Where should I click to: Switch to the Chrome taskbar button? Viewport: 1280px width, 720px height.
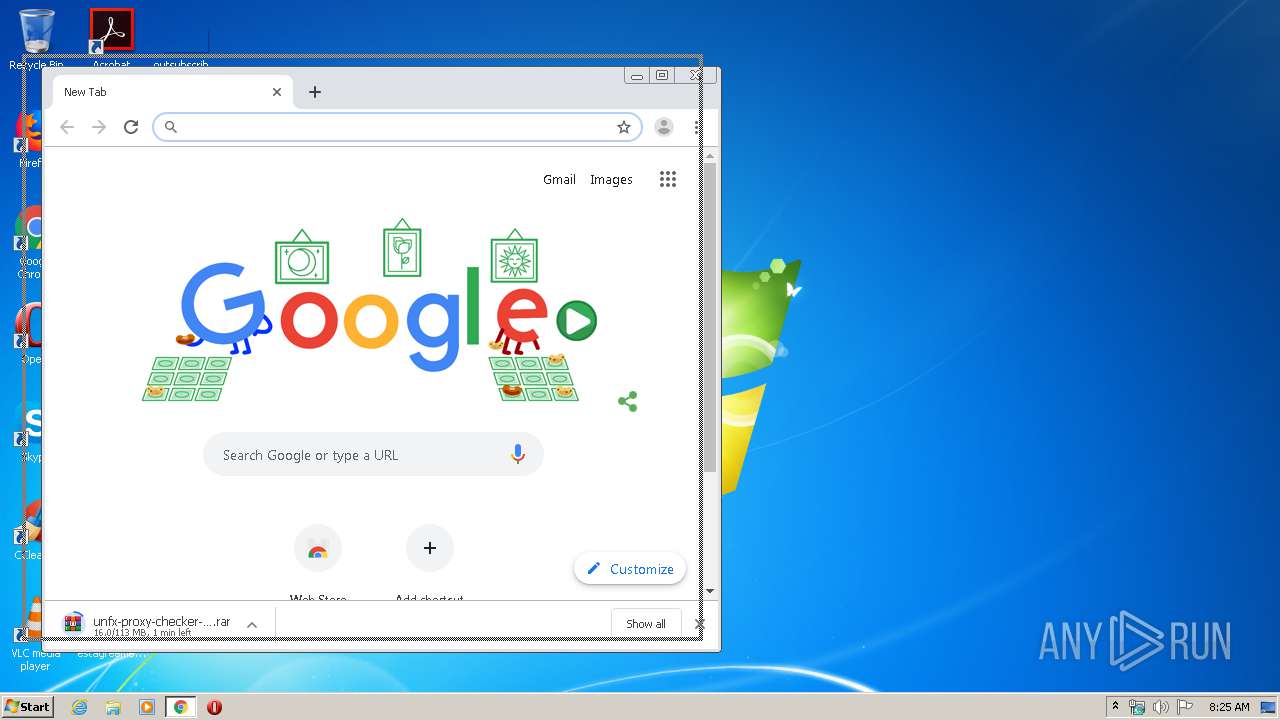[181, 707]
